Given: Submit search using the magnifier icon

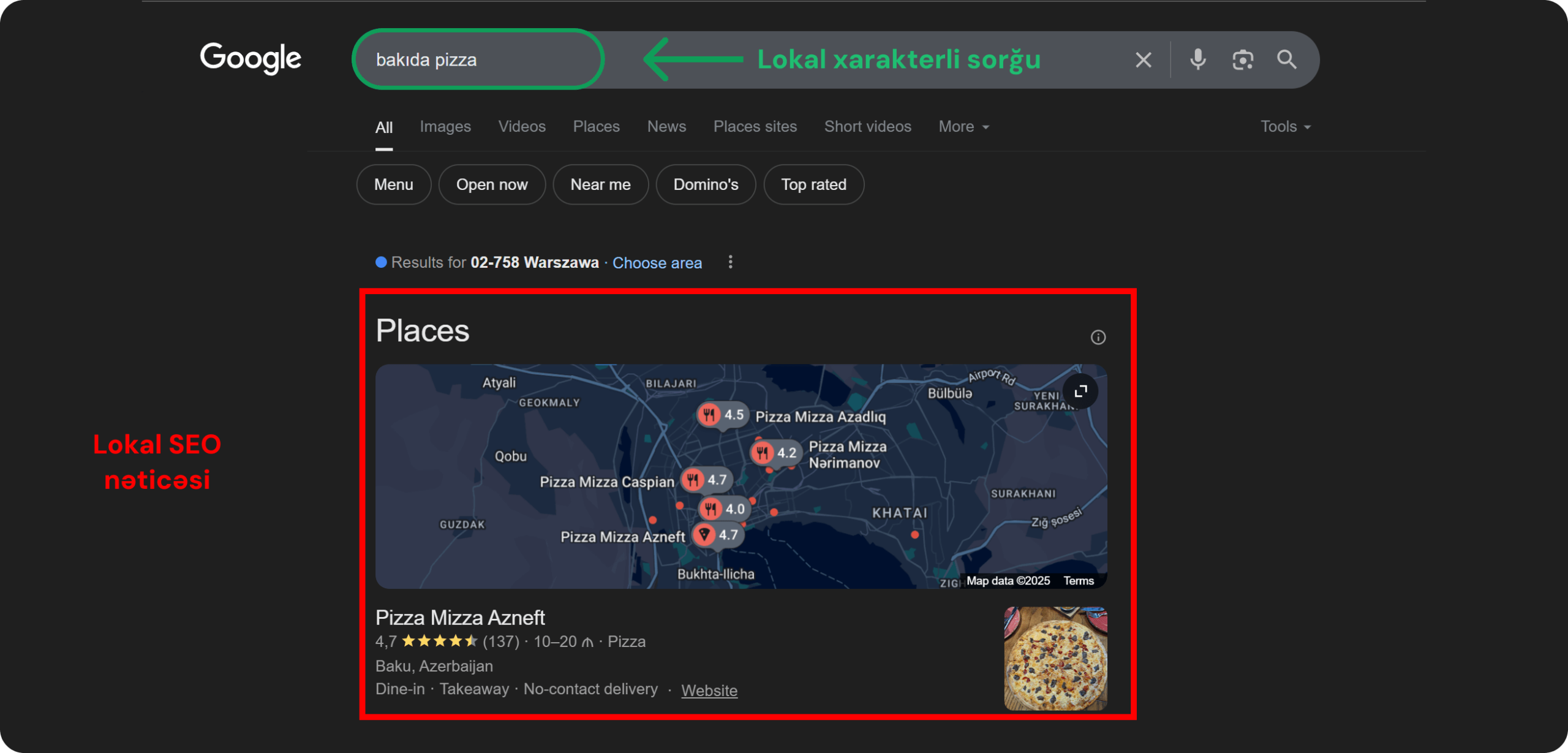Looking at the screenshot, I should (x=1286, y=59).
